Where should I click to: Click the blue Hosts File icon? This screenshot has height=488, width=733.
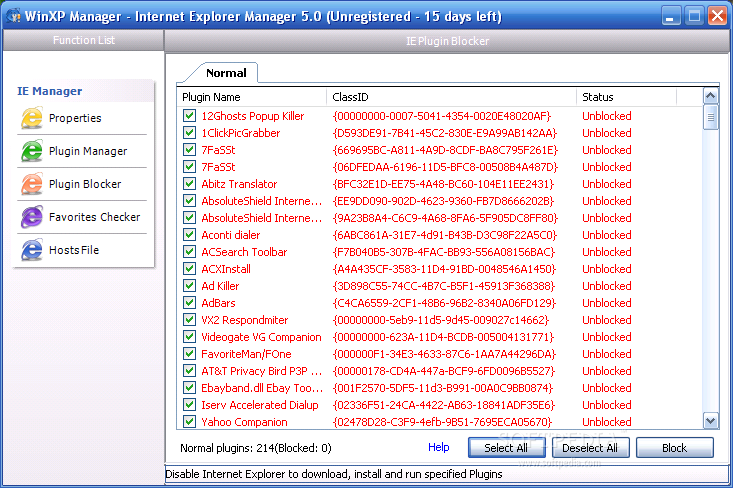click(32, 250)
